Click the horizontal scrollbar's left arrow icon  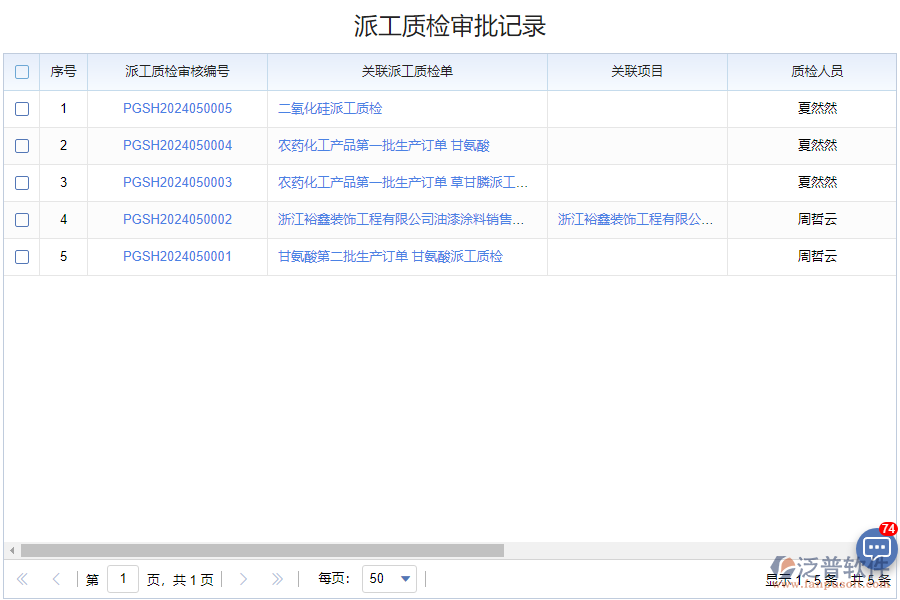[11, 548]
